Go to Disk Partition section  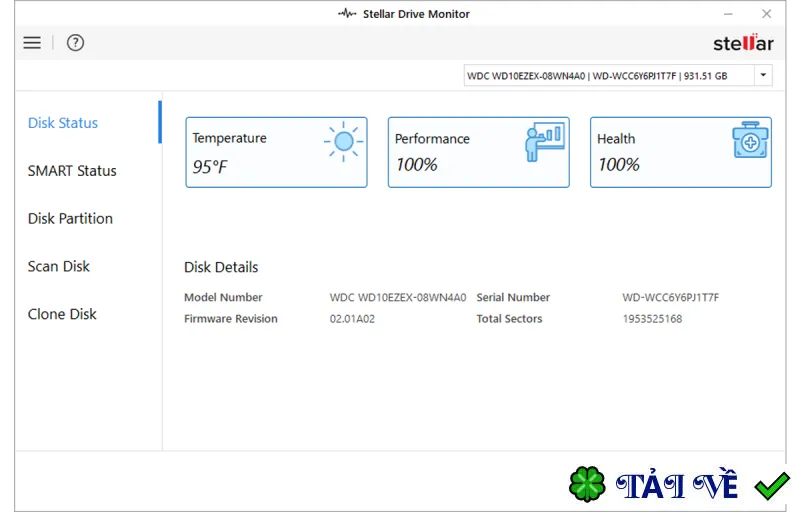(70, 219)
